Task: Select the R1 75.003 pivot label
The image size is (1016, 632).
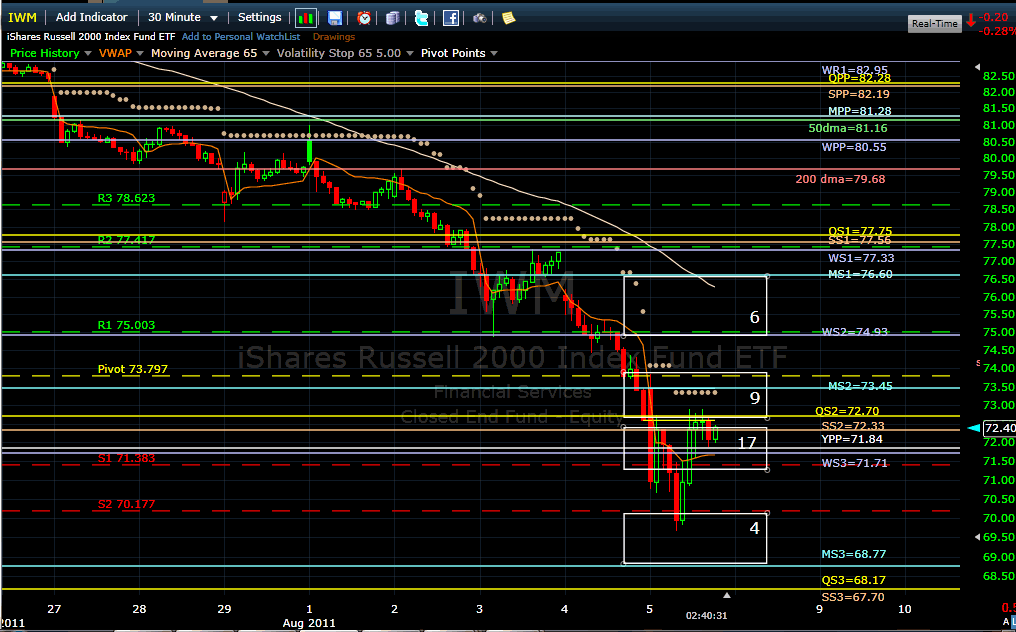Action: 126,325
